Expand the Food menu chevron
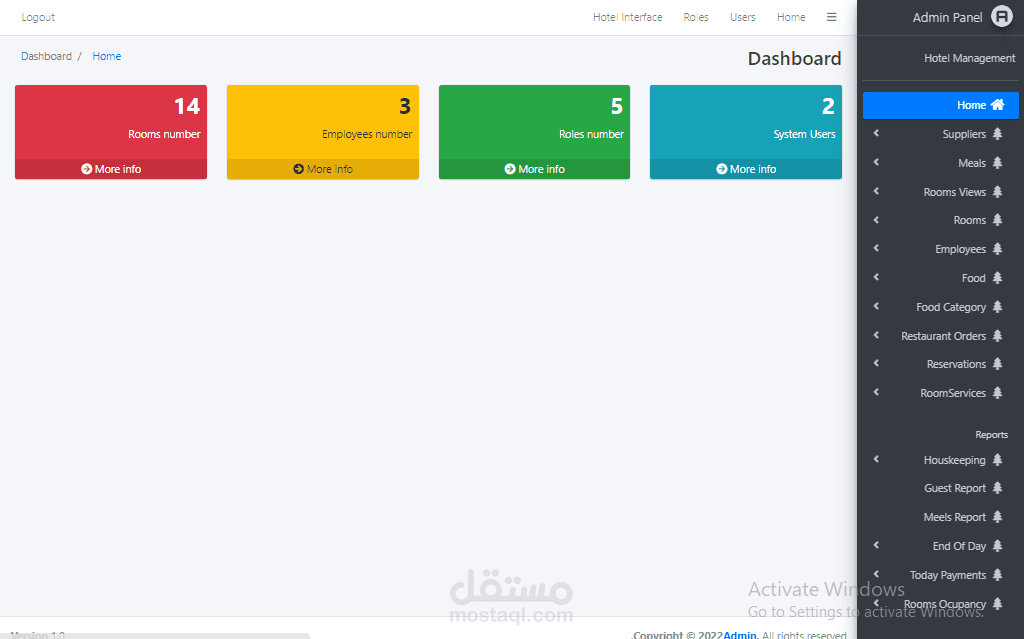 pos(876,277)
